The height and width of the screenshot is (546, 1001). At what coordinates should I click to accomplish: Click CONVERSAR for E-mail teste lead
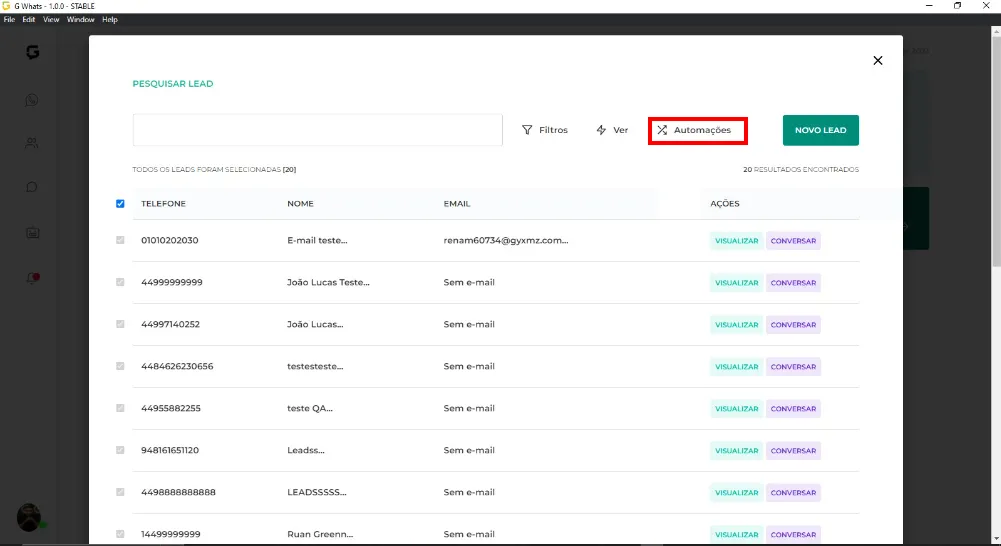coord(793,241)
